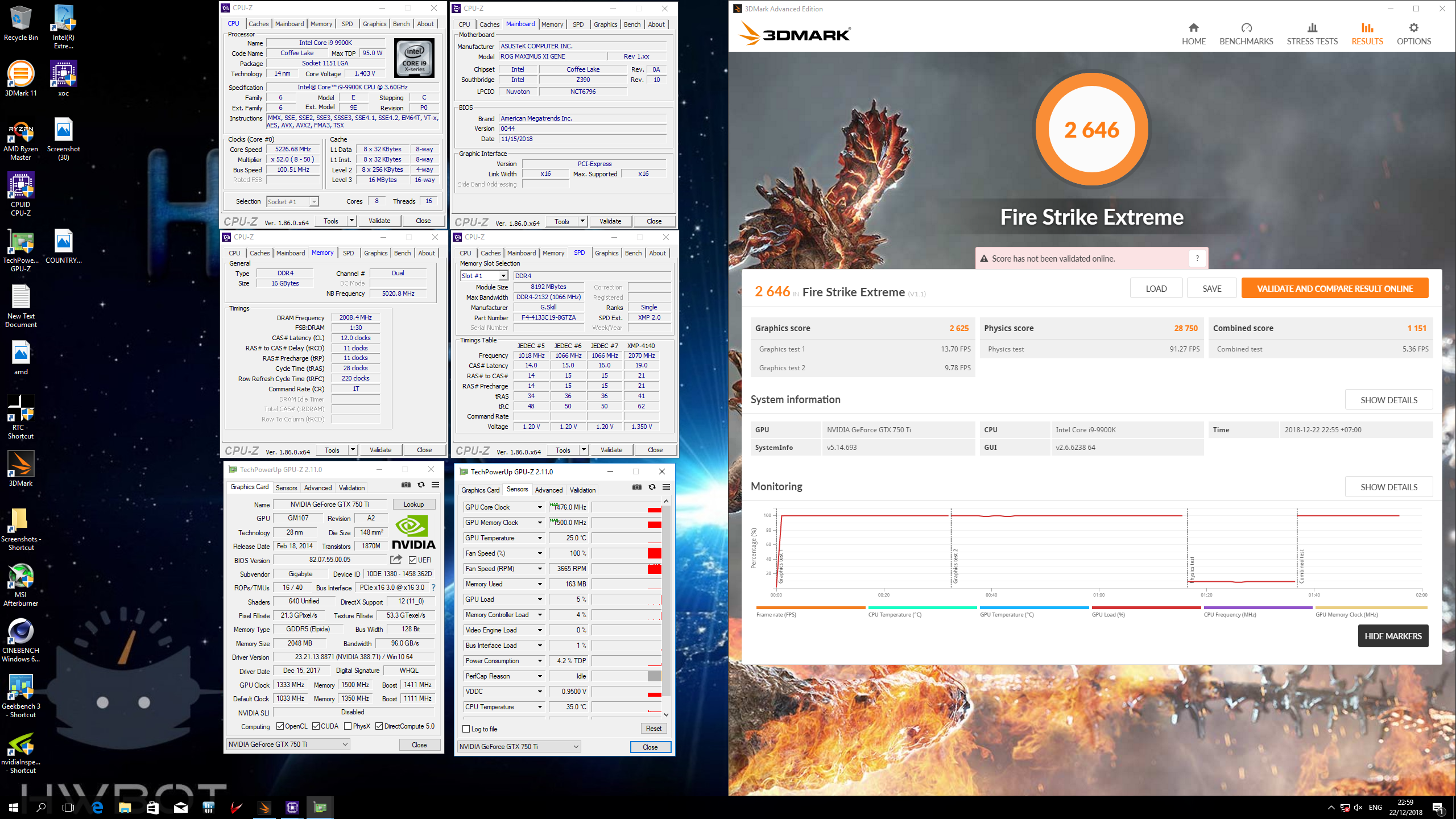The image size is (1456, 819).
Task: Switch to About tab in CPU-Z SPD window
Action: pos(657,253)
